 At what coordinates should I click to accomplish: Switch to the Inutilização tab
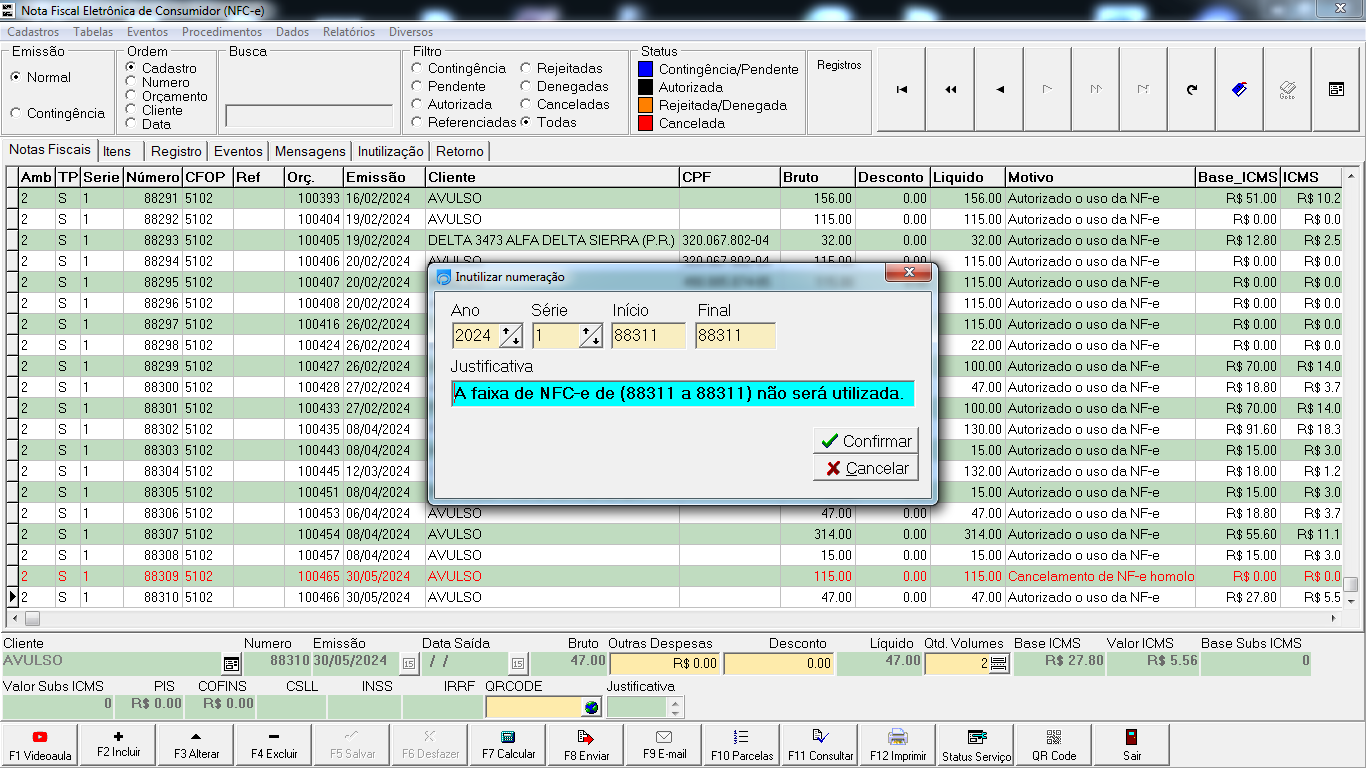(x=391, y=152)
